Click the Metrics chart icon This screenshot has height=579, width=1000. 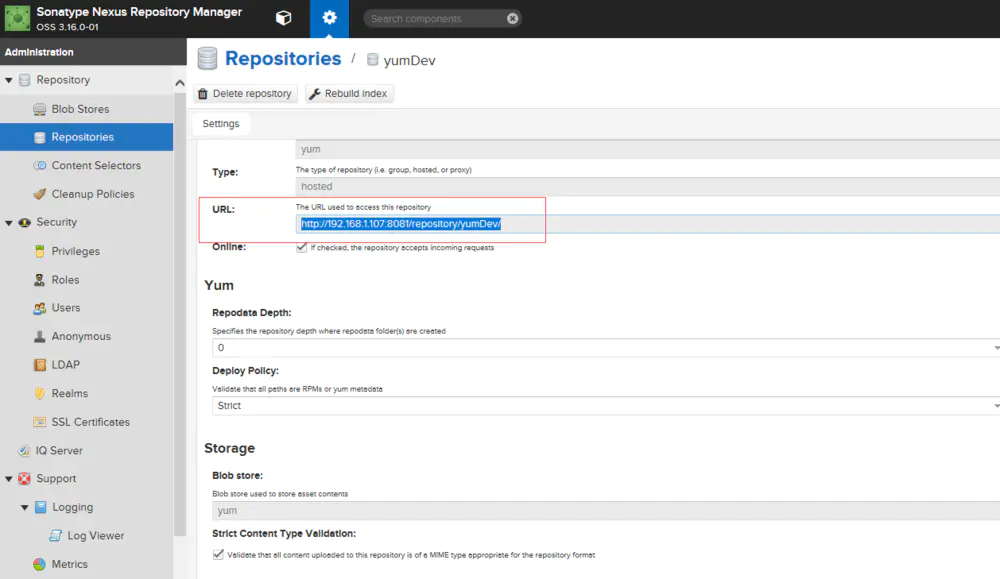click(x=40, y=564)
